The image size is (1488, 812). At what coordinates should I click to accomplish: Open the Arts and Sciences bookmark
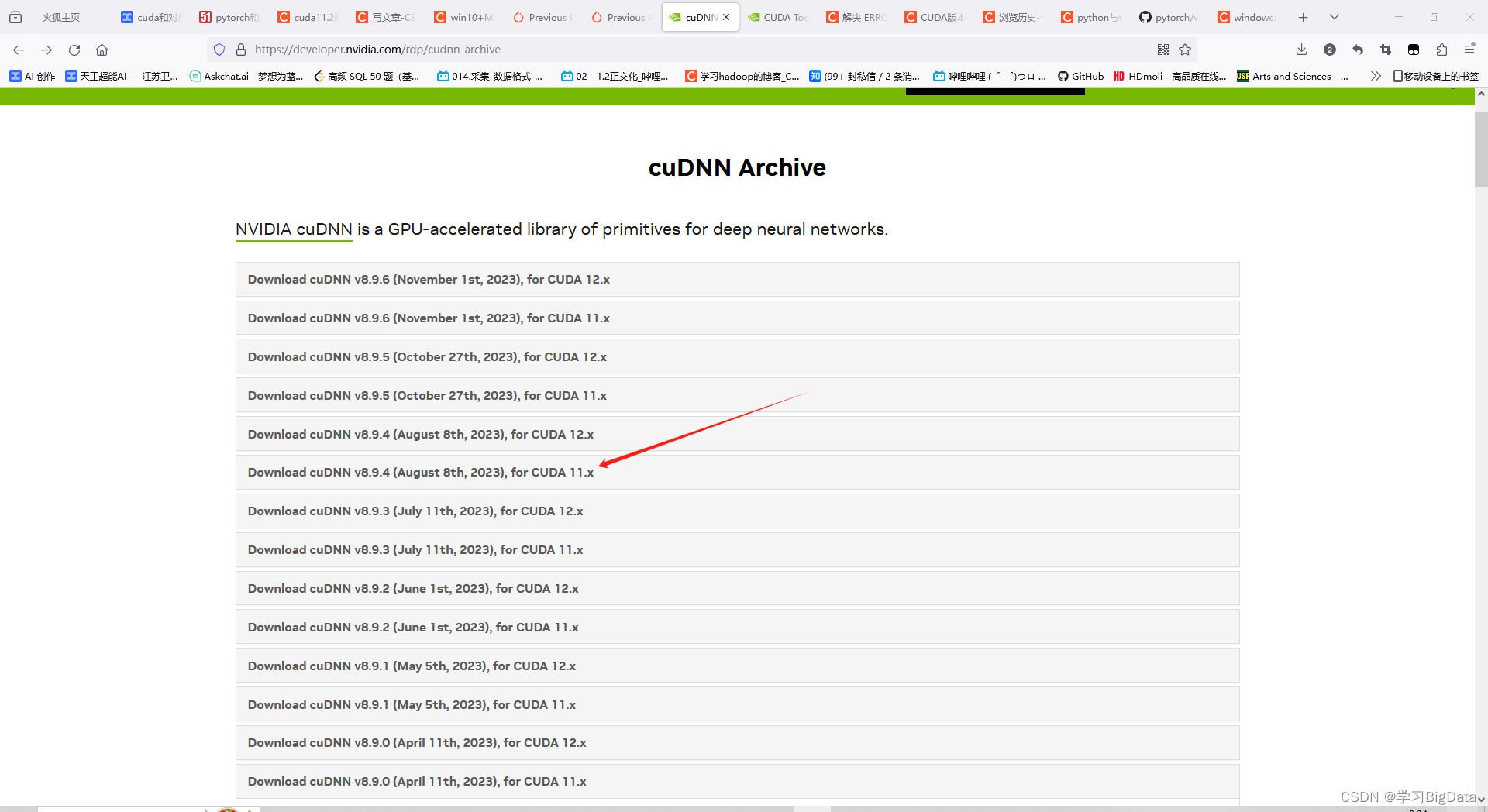[x=1293, y=76]
